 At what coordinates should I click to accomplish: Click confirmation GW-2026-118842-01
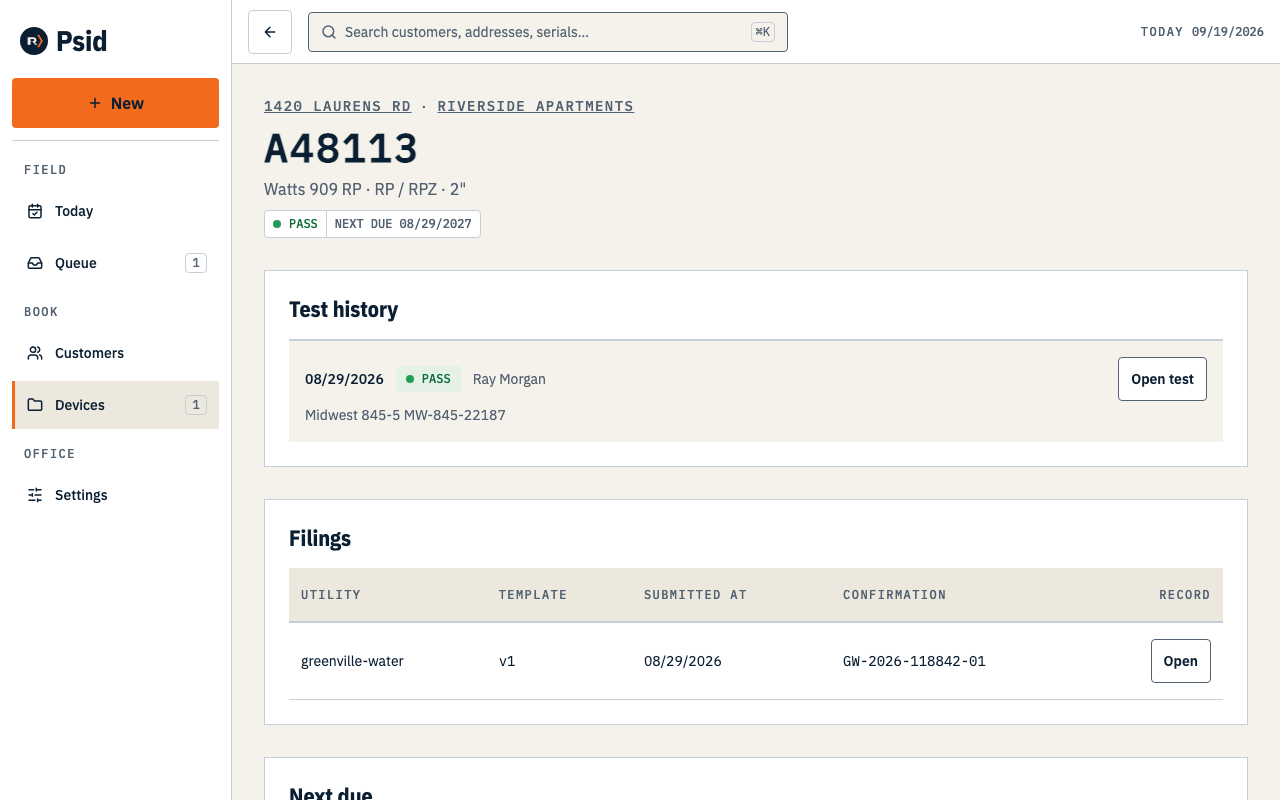(914, 661)
